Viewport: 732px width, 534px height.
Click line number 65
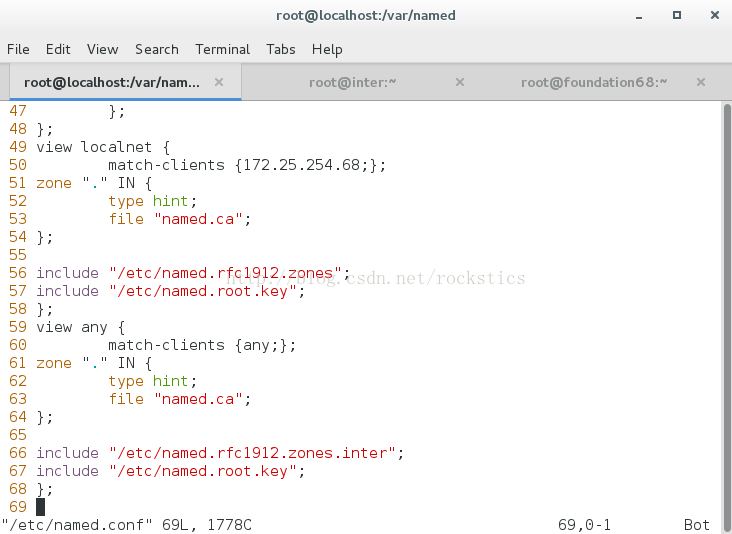click(18, 435)
